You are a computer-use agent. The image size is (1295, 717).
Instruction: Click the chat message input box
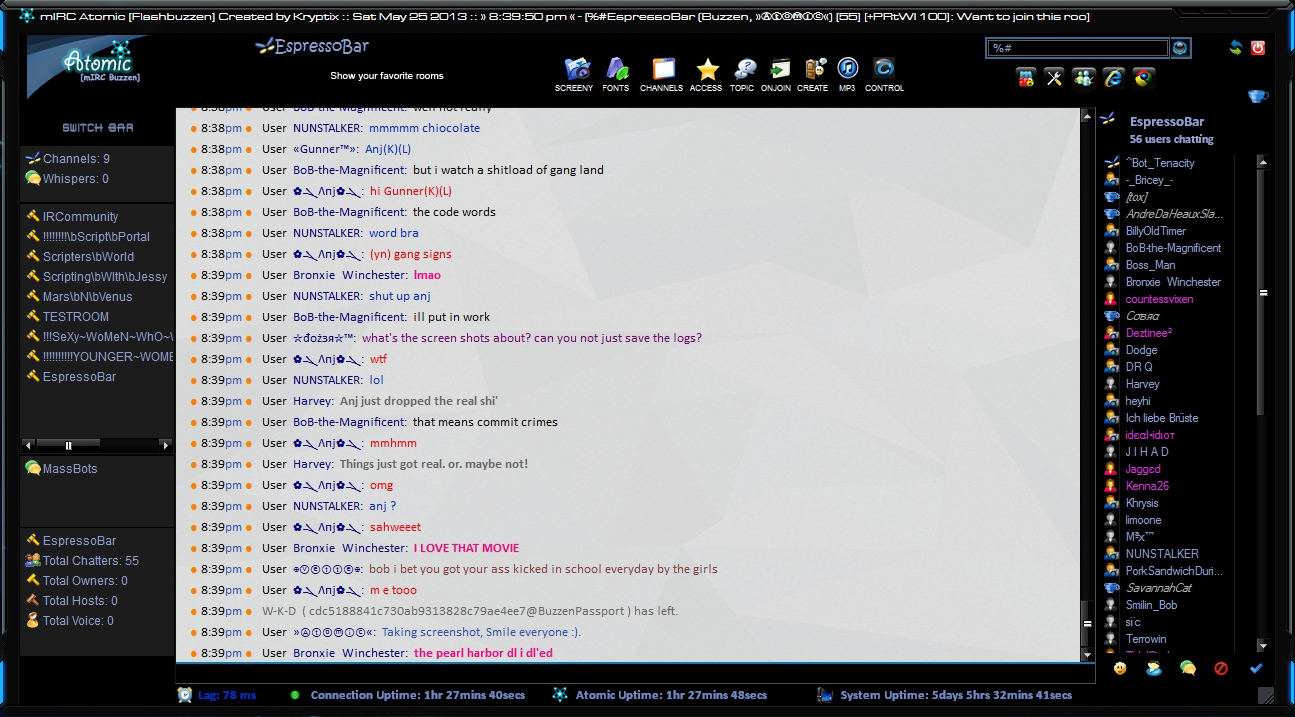[635, 673]
